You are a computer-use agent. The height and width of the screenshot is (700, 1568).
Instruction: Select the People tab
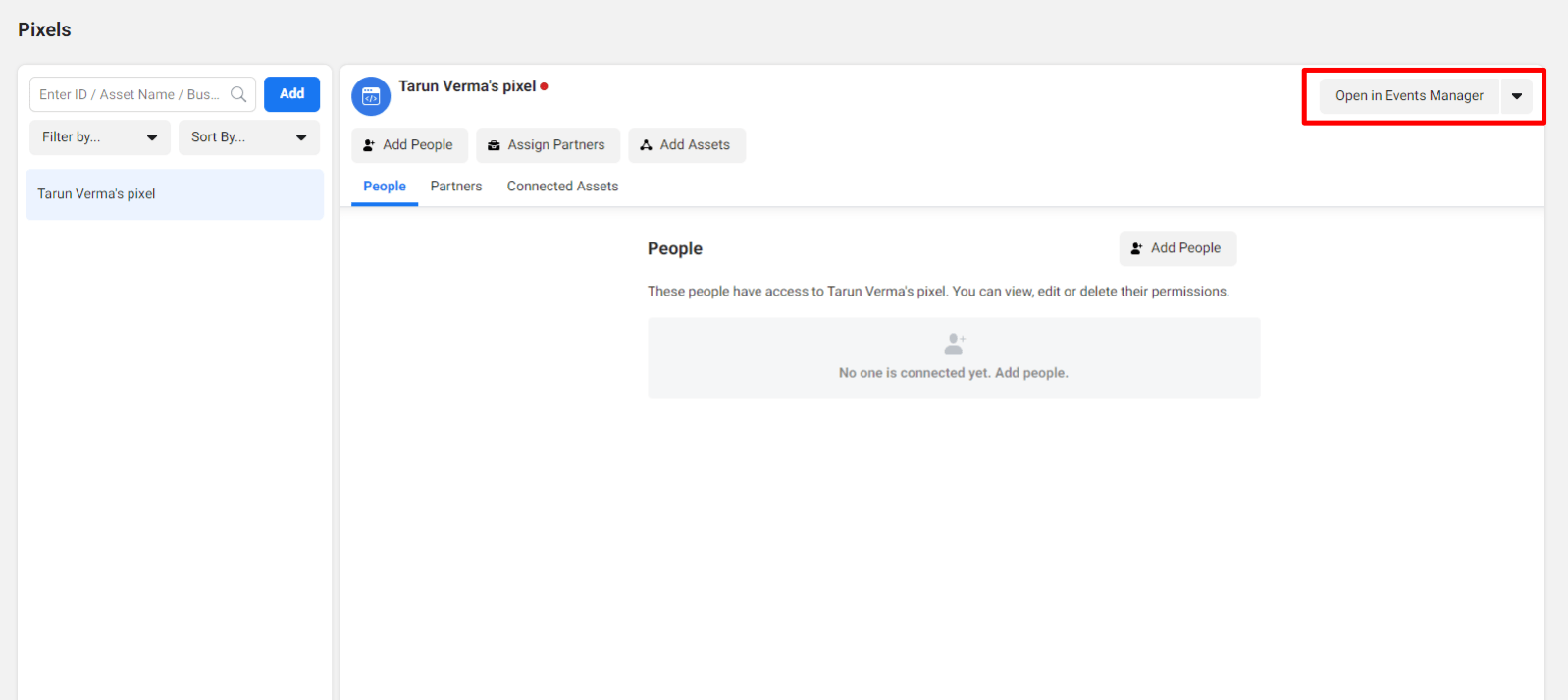(385, 187)
